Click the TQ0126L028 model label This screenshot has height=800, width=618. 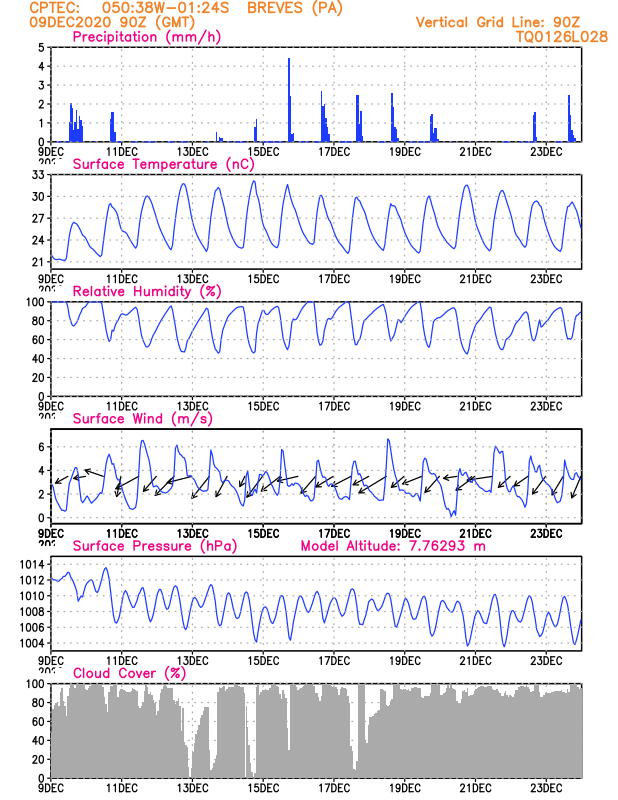tap(562, 37)
